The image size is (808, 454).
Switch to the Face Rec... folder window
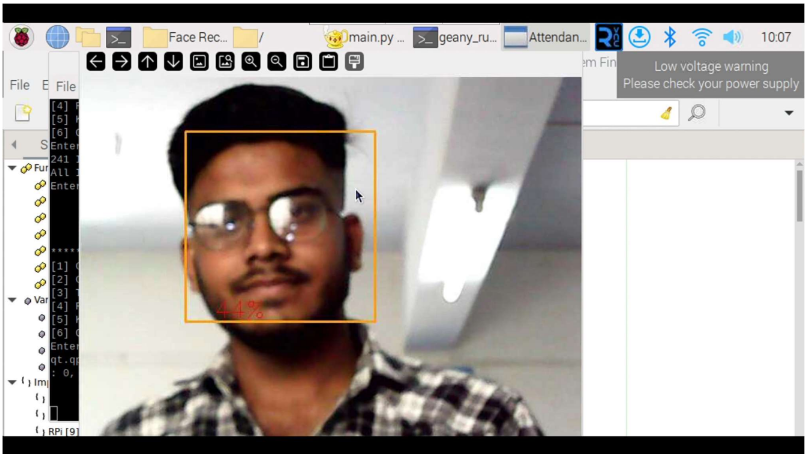click(x=185, y=37)
